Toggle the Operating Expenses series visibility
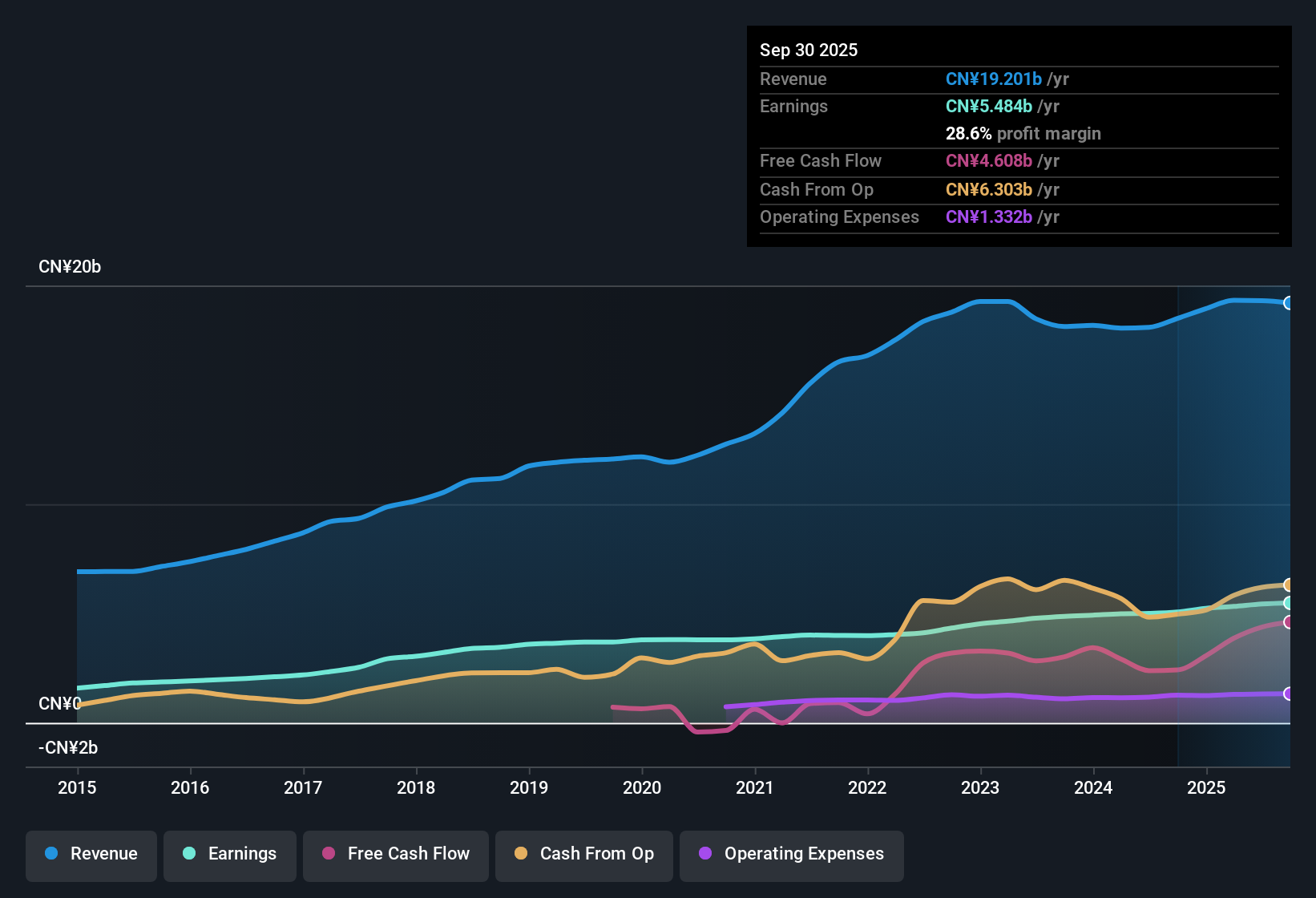Viewport: 1316px width, 898px height. (791, 854)
